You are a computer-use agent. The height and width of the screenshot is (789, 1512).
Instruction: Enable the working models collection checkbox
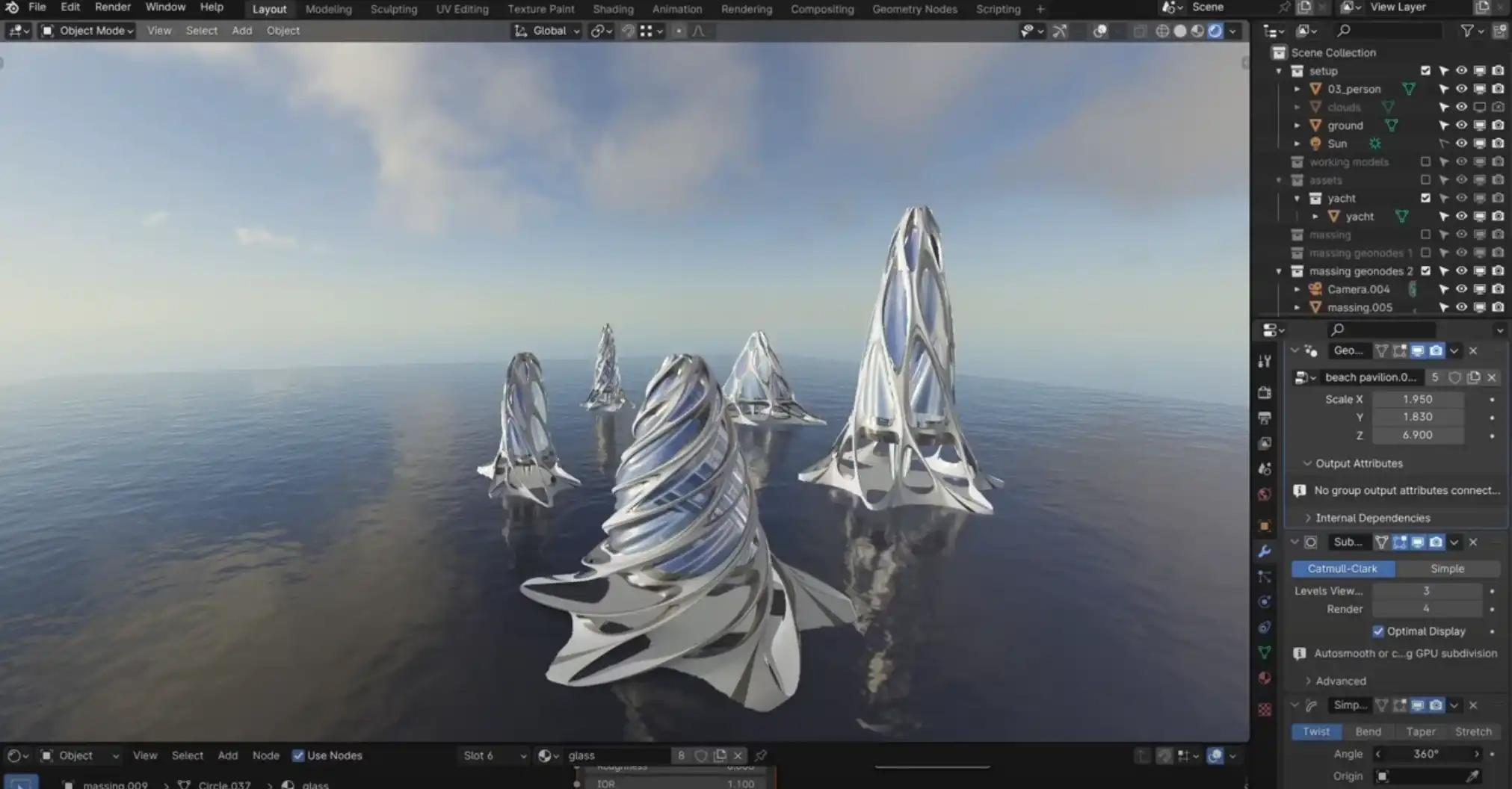click(x=1425, y=162)
